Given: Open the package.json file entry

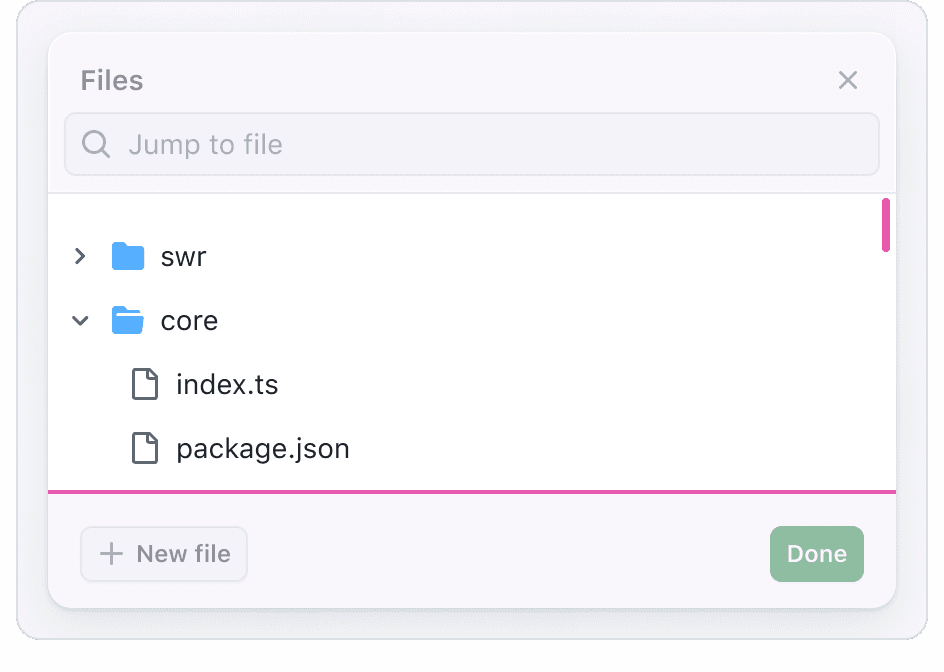Looking at the screenshot, I should click(x=263, y=449).
